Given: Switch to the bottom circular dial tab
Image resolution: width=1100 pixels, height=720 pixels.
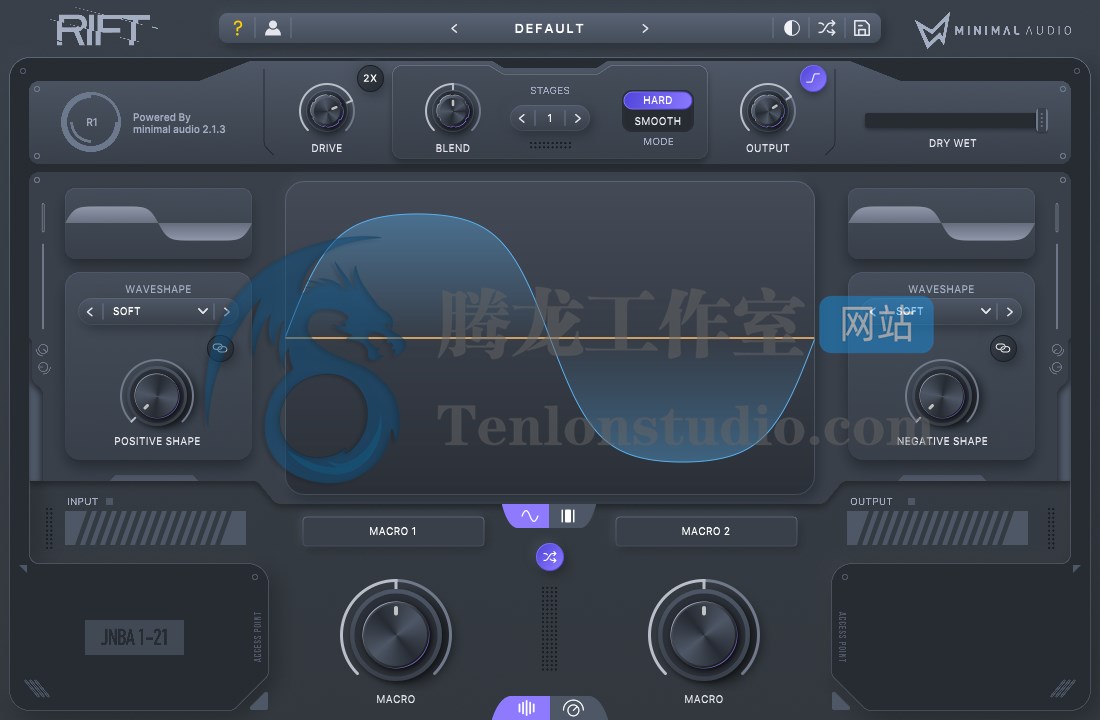Looking at the screenshot, I should click(573, 708).
